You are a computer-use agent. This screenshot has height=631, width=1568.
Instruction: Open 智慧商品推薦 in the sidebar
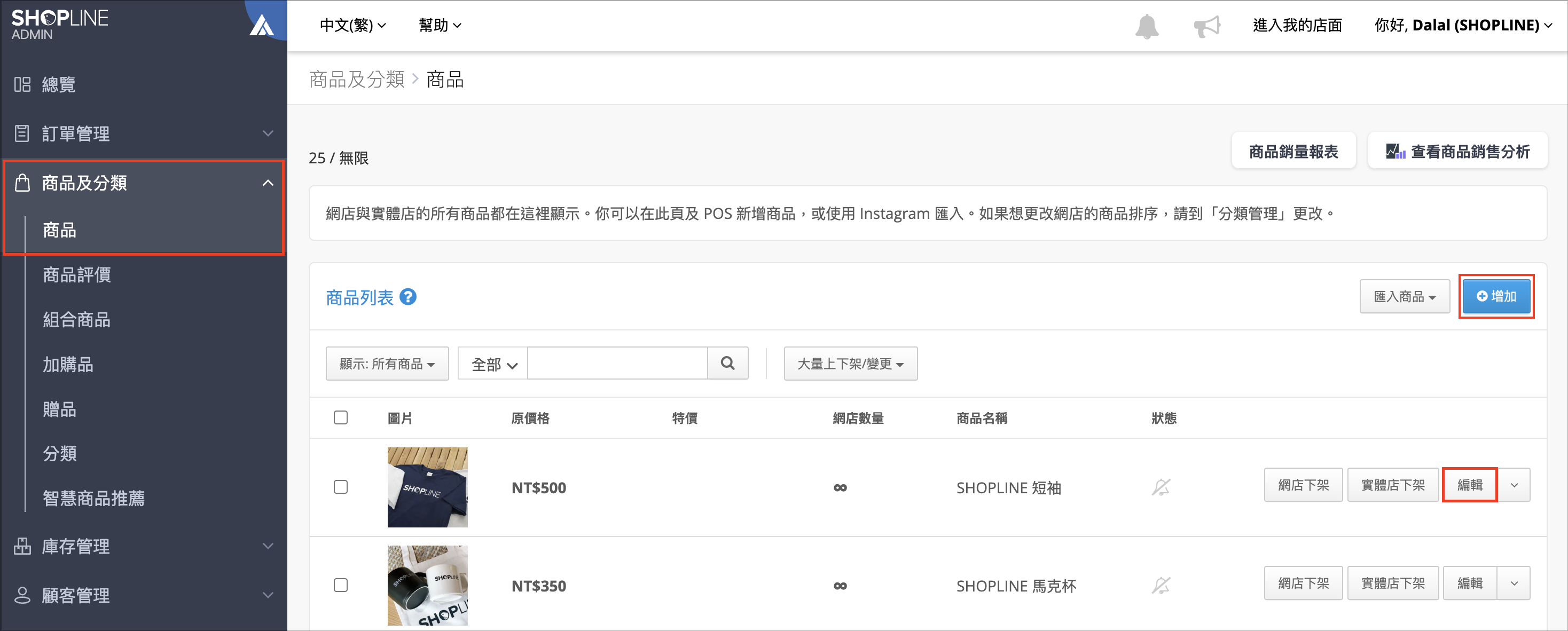point(94,499)
